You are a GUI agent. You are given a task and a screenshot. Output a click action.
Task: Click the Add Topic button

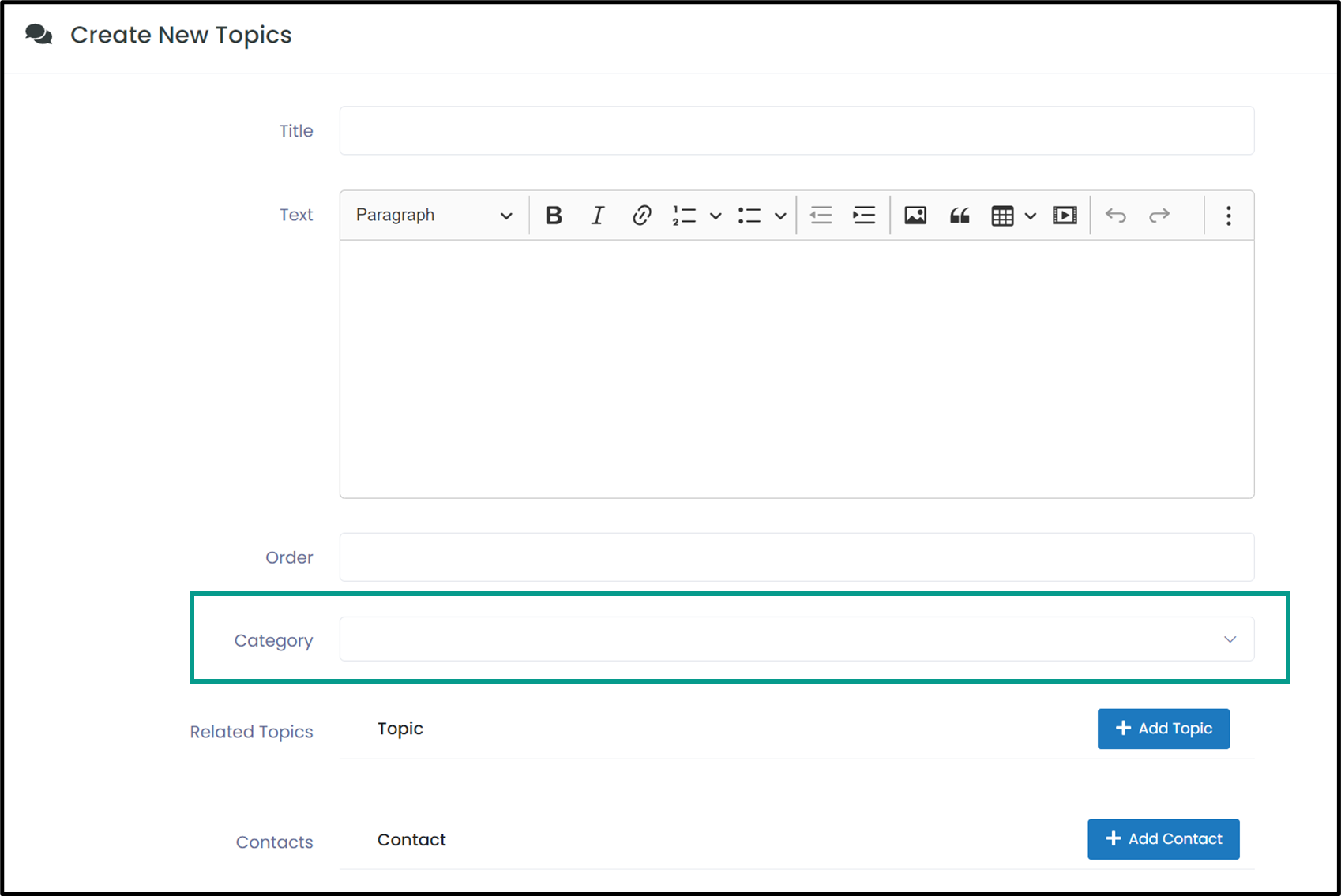click(x=1163, y=729)
